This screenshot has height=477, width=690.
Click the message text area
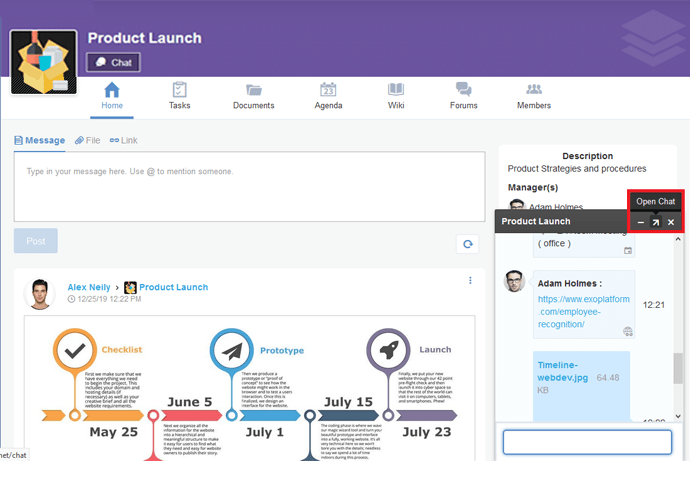[x=250, y=186]
